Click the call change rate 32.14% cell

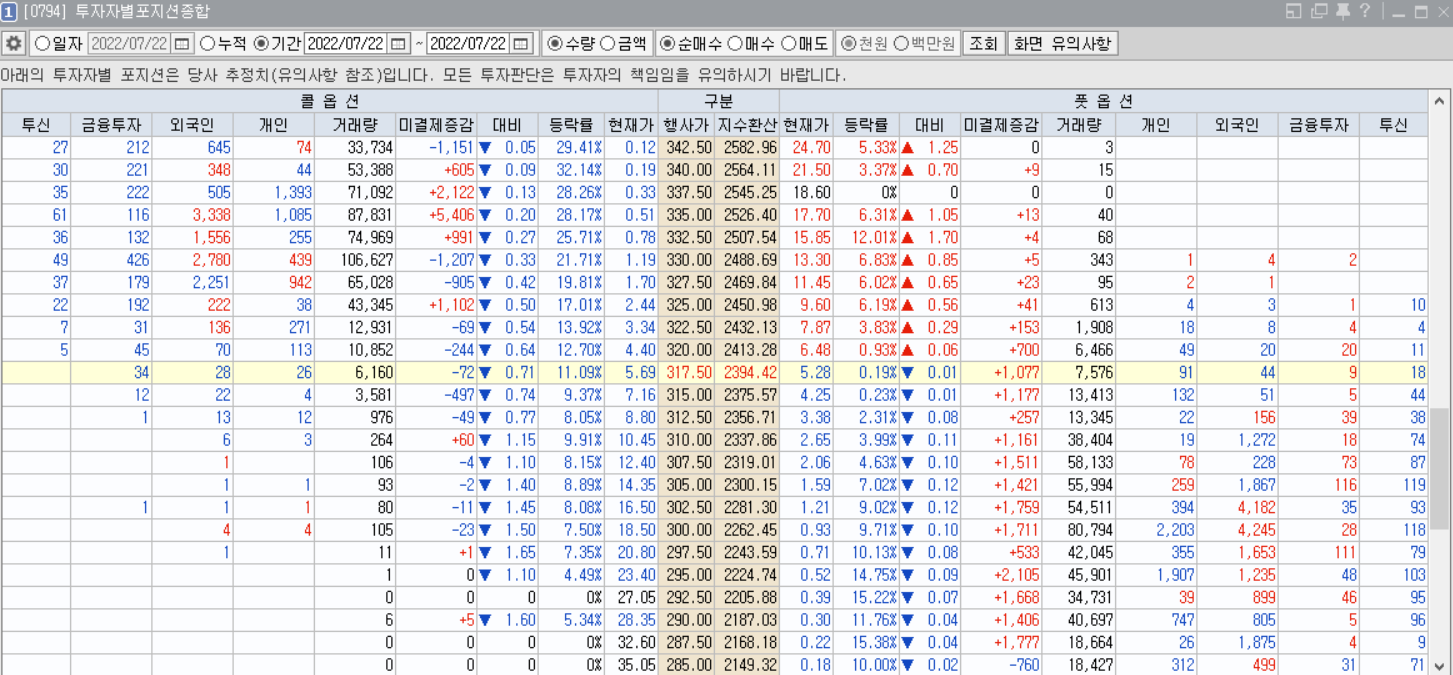click(x=573, y=170)
